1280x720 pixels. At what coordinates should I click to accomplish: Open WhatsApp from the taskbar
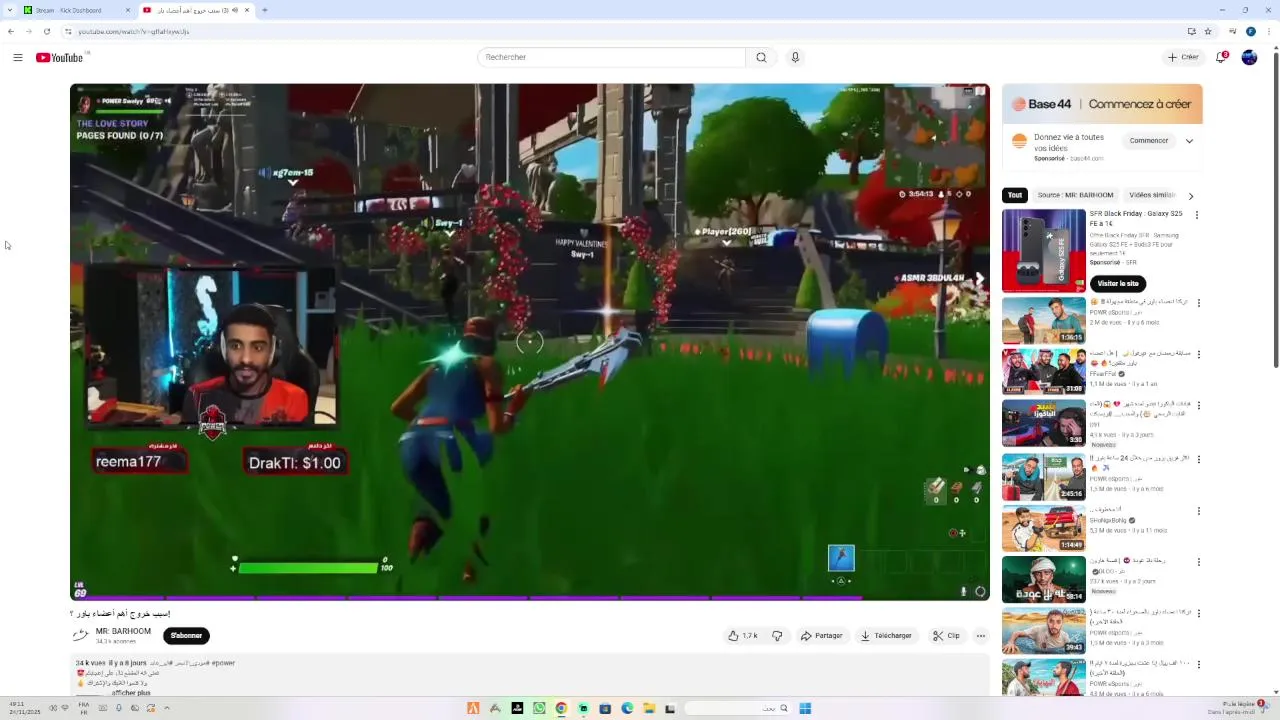[x=539, y=708]
